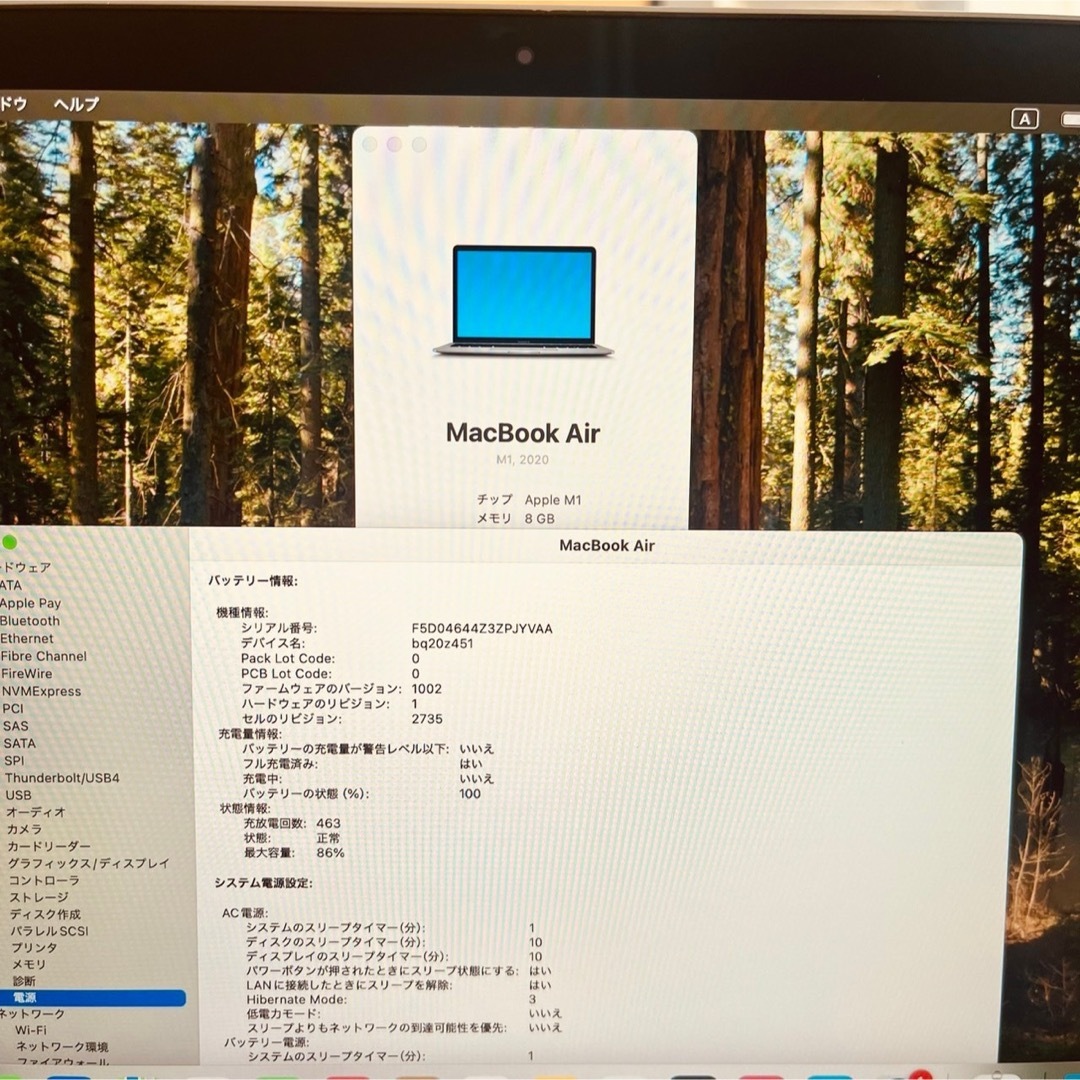Image resolution: width=1080 pixels, height=1080 pixels.
Task: Select Wi-Fi in the sidebar
Action: 31,1030
